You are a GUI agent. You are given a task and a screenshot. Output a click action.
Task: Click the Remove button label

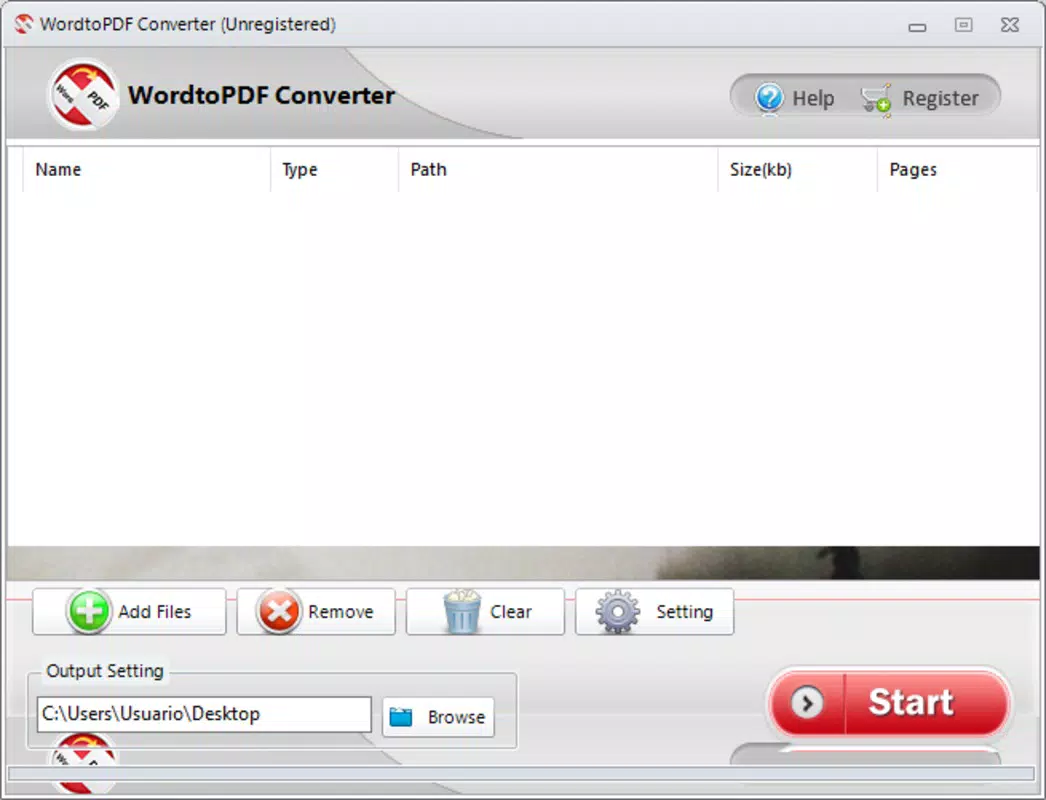coord(340,612)
